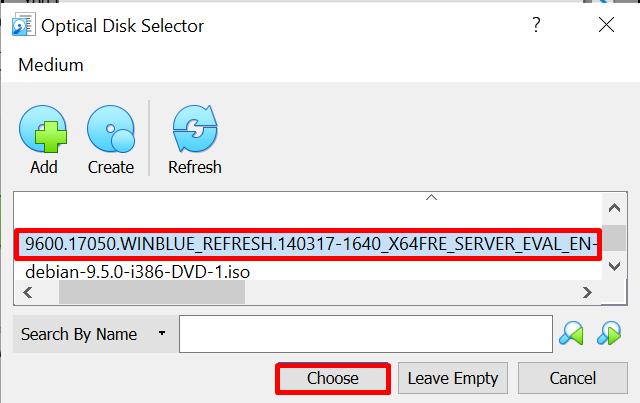This screenshot has width=640, height=403.
Task: Find next search match icon
Action: tap(610, 334)
